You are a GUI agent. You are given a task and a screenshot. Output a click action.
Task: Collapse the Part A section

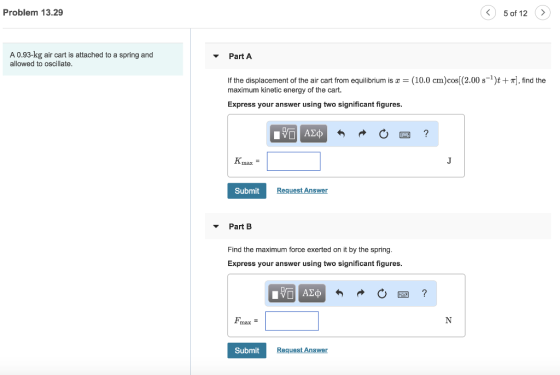[x=216, y=56]
